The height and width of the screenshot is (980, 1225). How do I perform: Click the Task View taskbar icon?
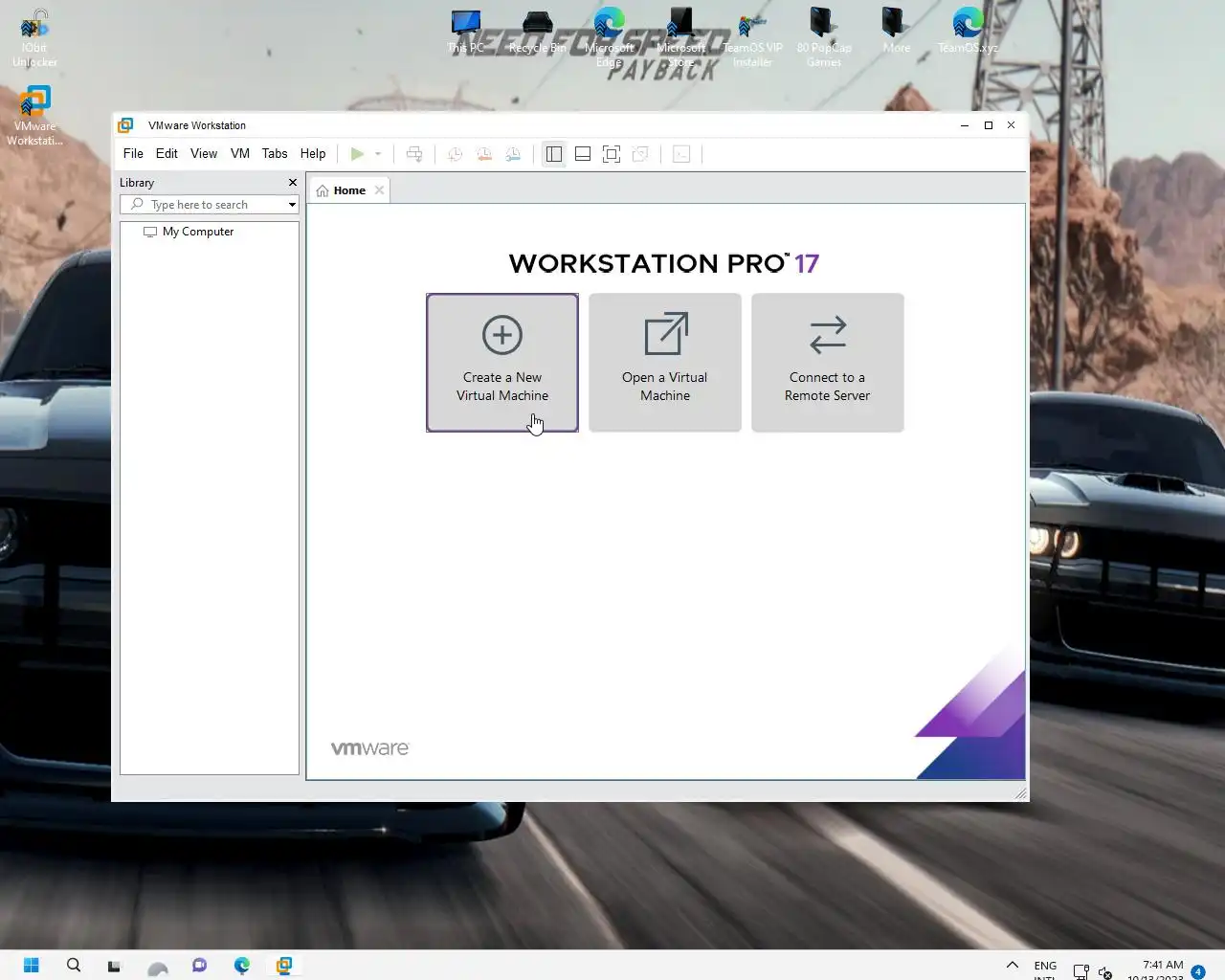(x=114, y=965)
